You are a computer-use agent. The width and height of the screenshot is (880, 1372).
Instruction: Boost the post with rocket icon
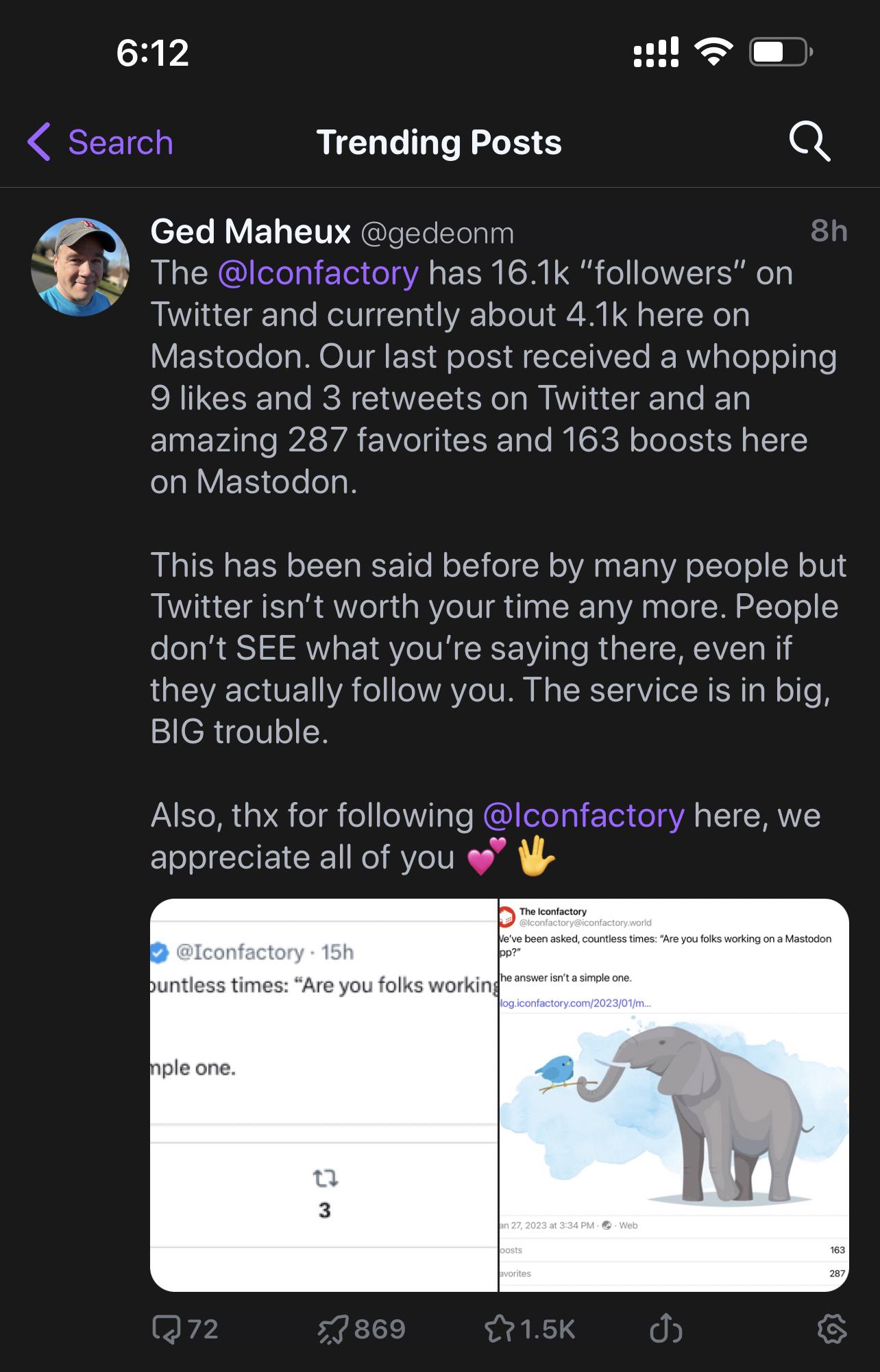click(334, 1330)
